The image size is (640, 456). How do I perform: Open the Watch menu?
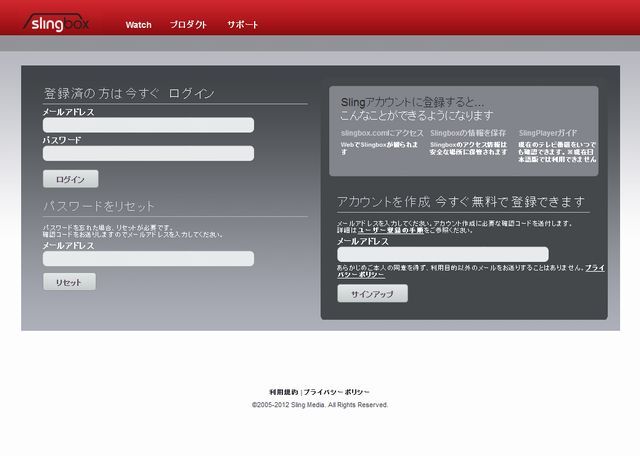(138, 25)
